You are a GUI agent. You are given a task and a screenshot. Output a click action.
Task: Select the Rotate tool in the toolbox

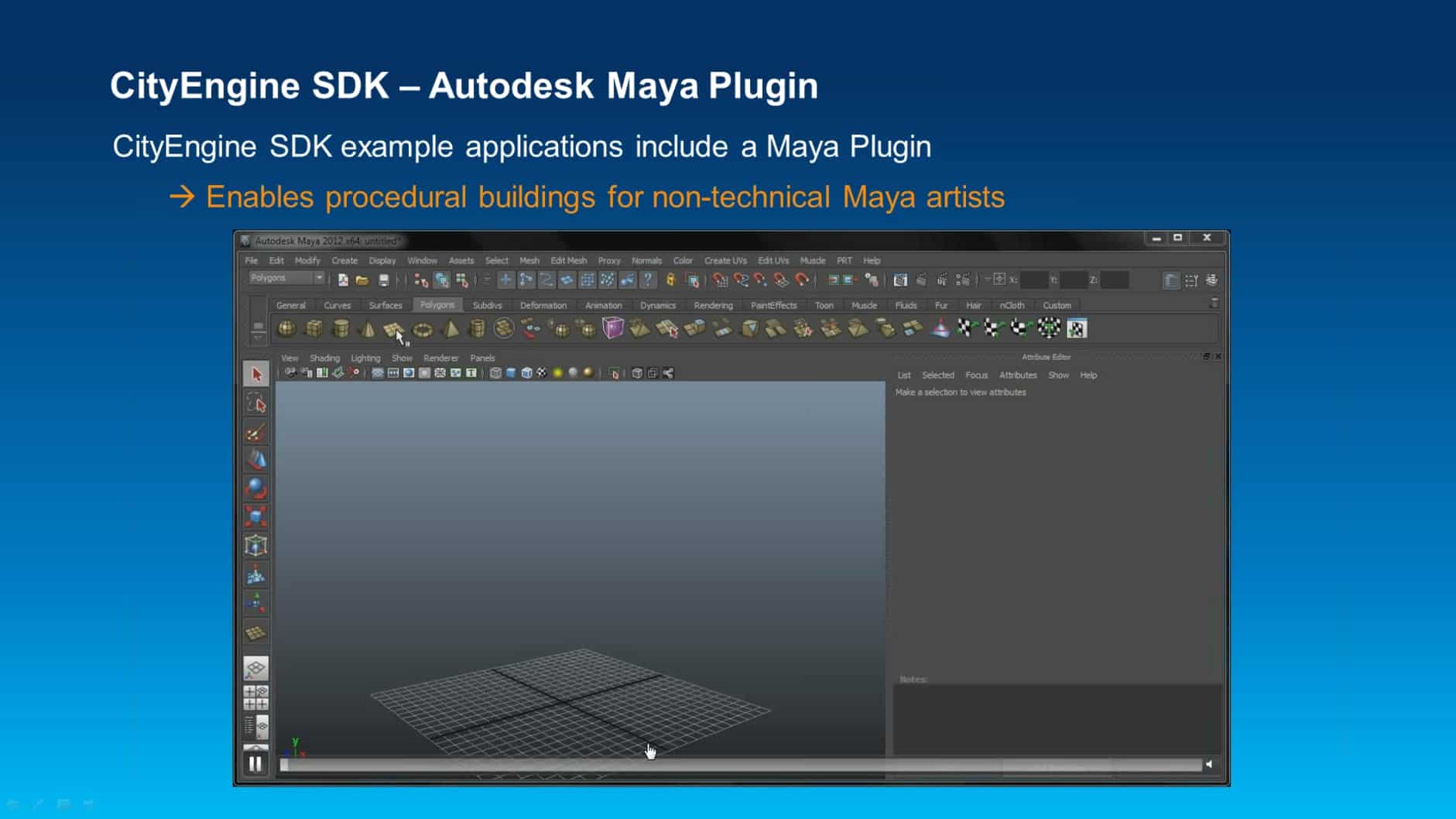255,488
